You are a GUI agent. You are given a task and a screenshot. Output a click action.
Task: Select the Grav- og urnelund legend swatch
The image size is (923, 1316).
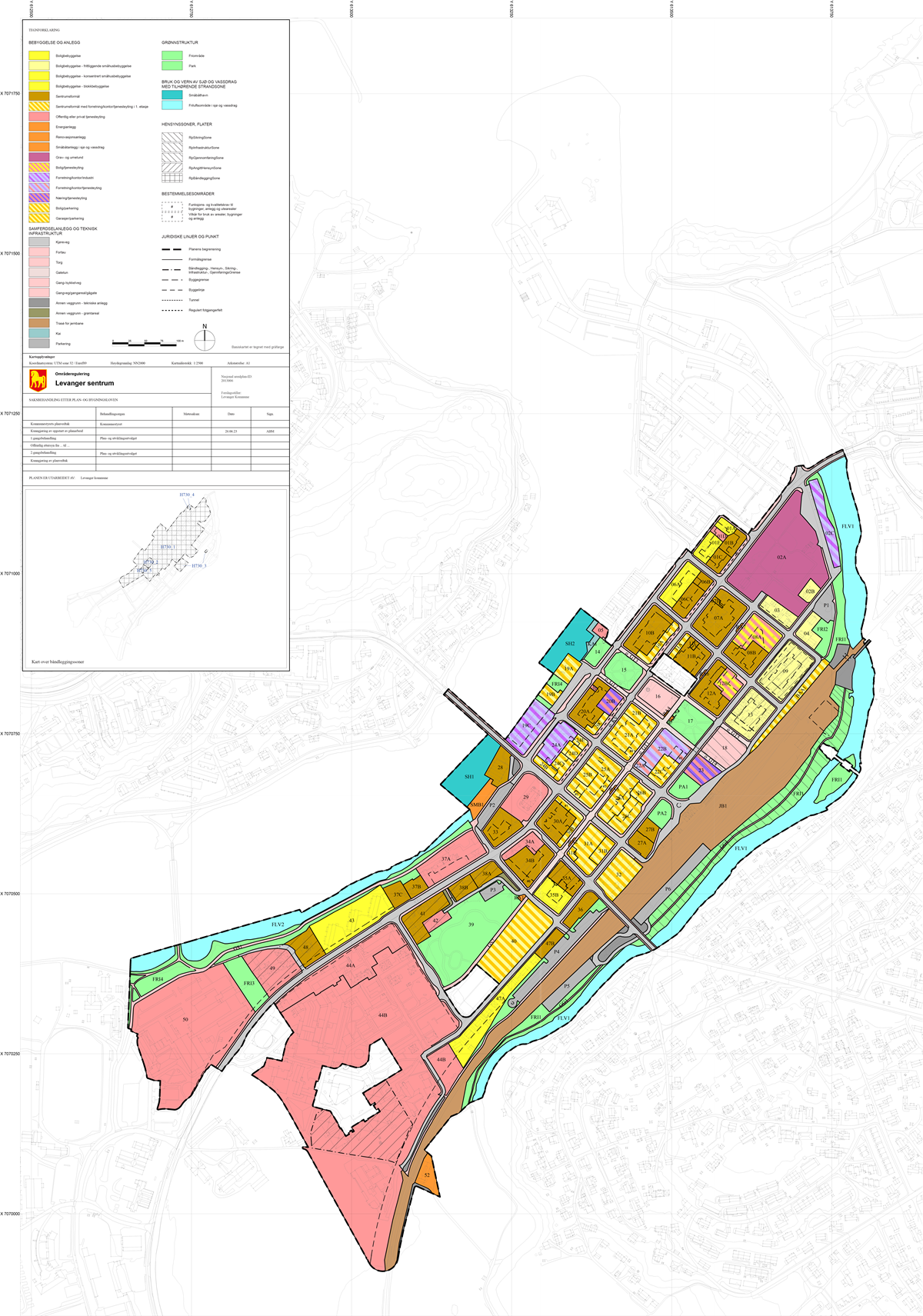coord(39,157)
